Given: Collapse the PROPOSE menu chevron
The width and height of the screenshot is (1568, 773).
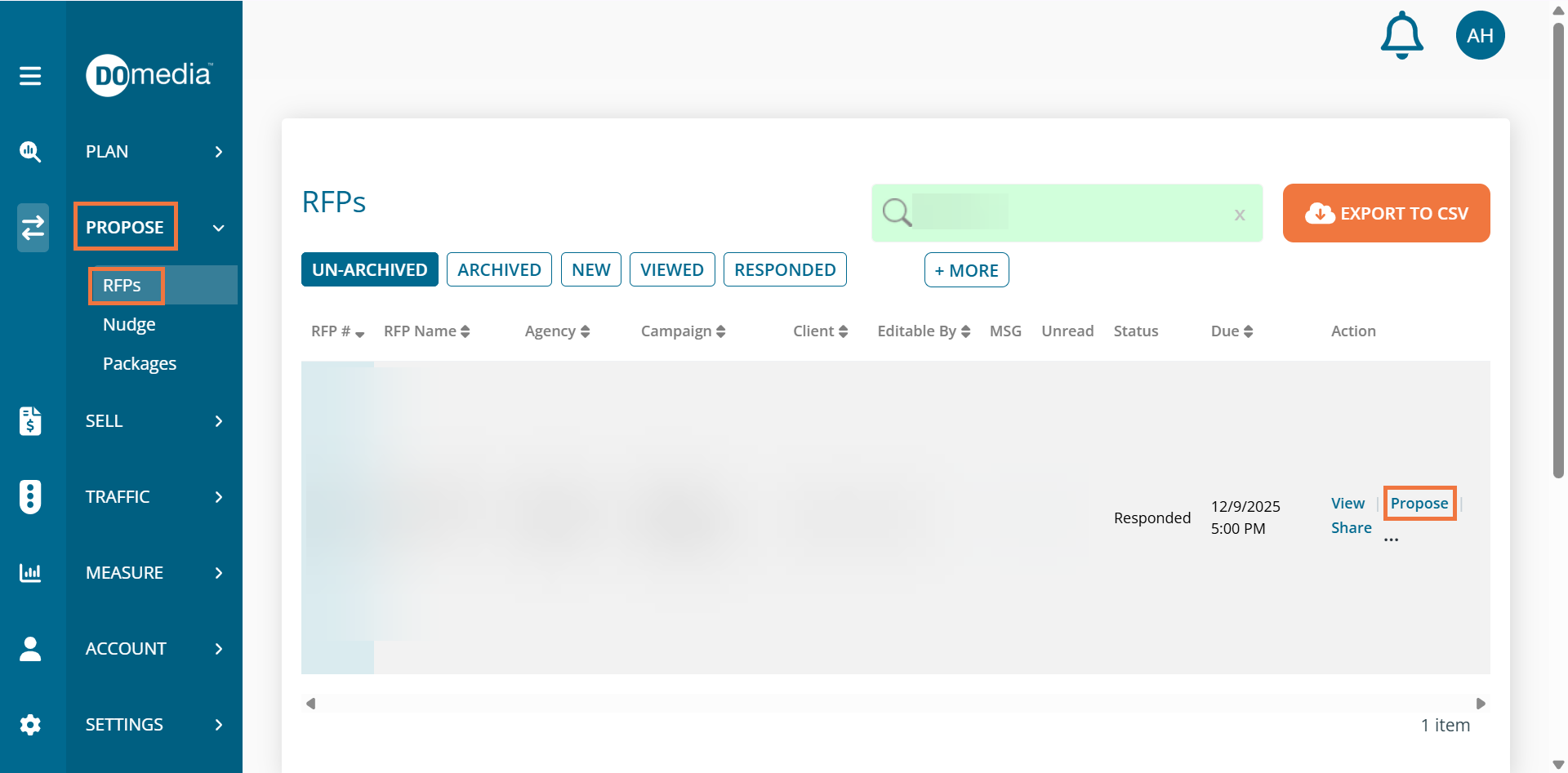Looking at the screenshot, I should pos(218,228).
